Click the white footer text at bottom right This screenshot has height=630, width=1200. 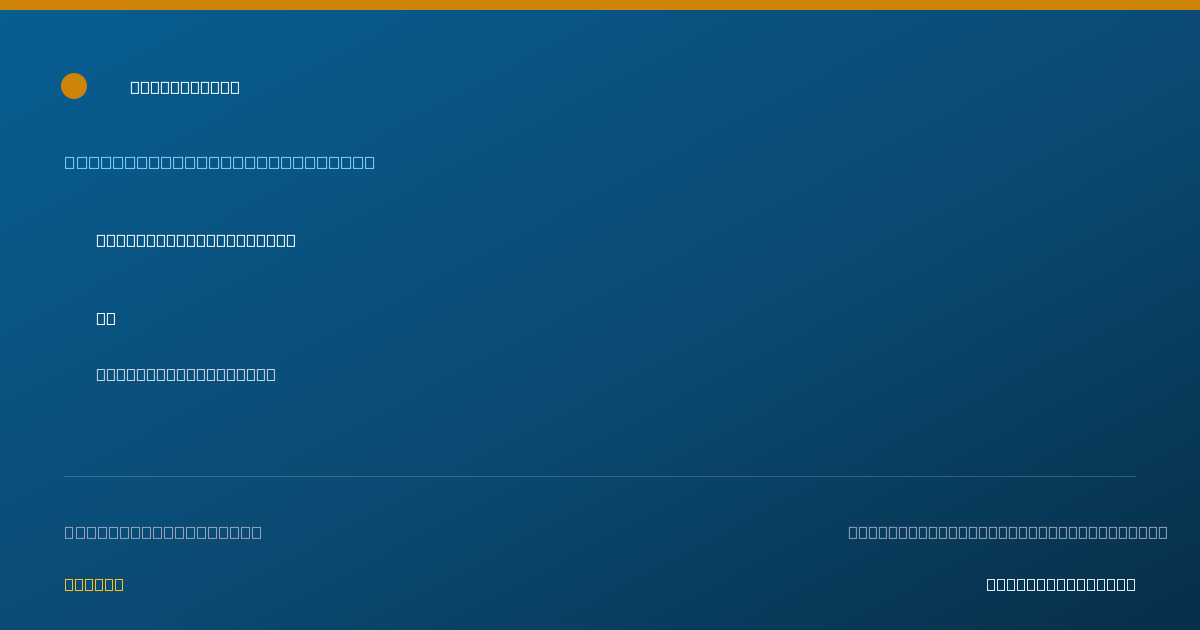tap(1061, 584)
